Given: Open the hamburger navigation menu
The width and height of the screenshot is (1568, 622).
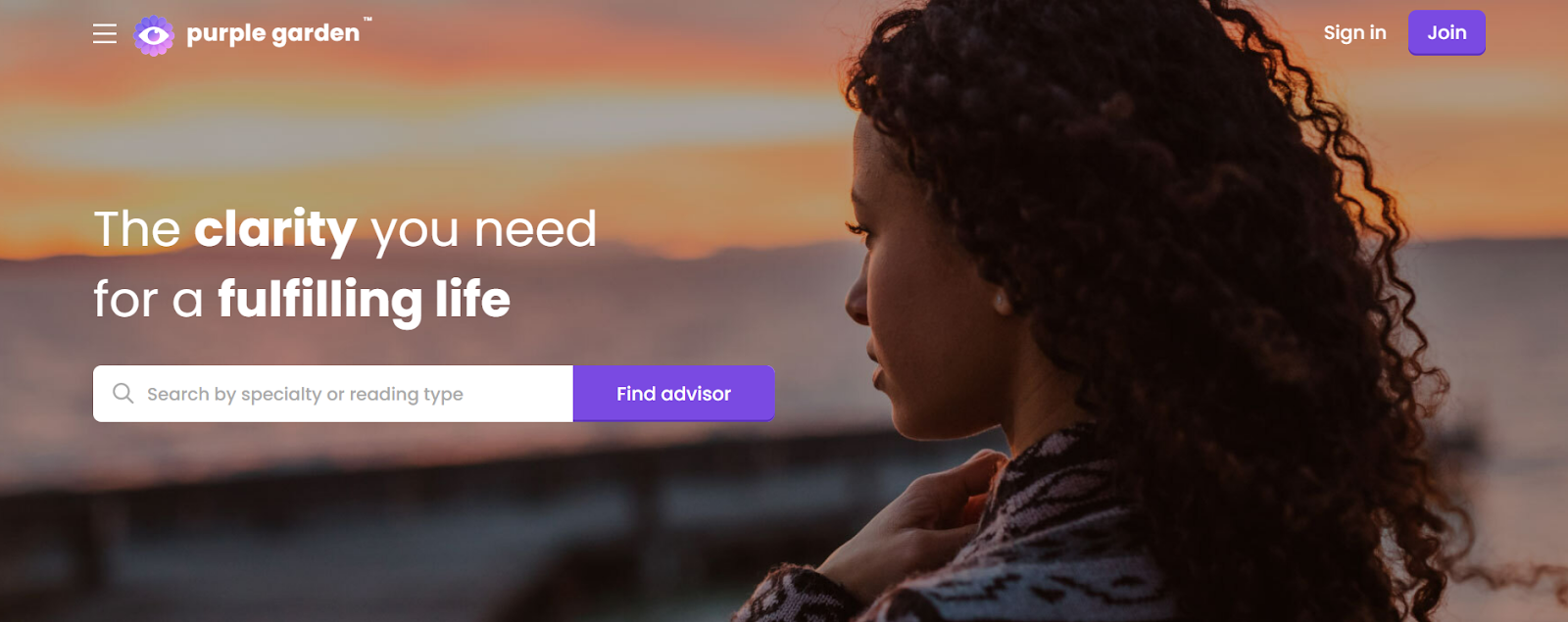Looking at the screenshot, I should [x=105, y=34].
